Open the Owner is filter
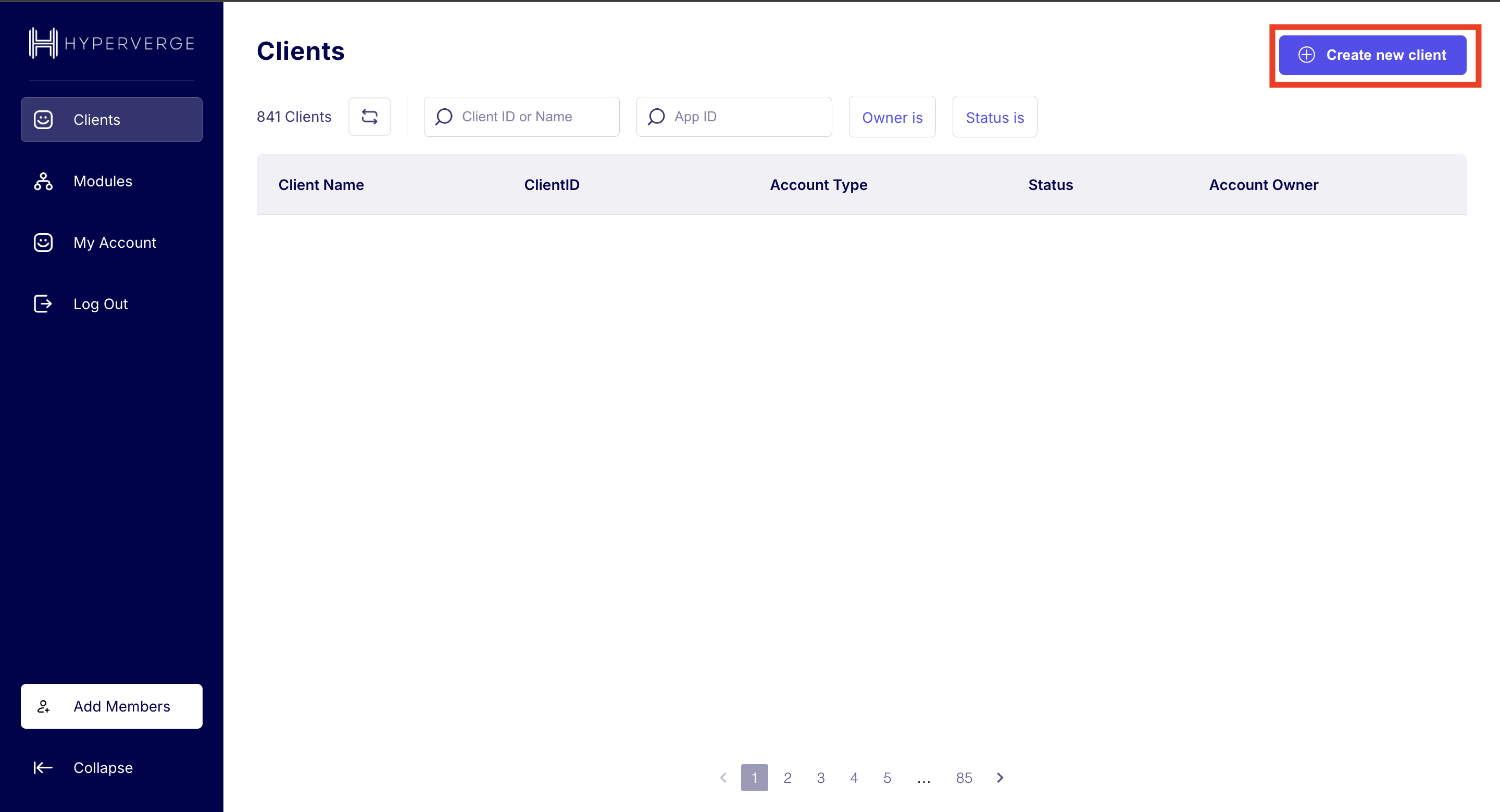This screenshot has width=1500, height=812. tap(892, 117)
